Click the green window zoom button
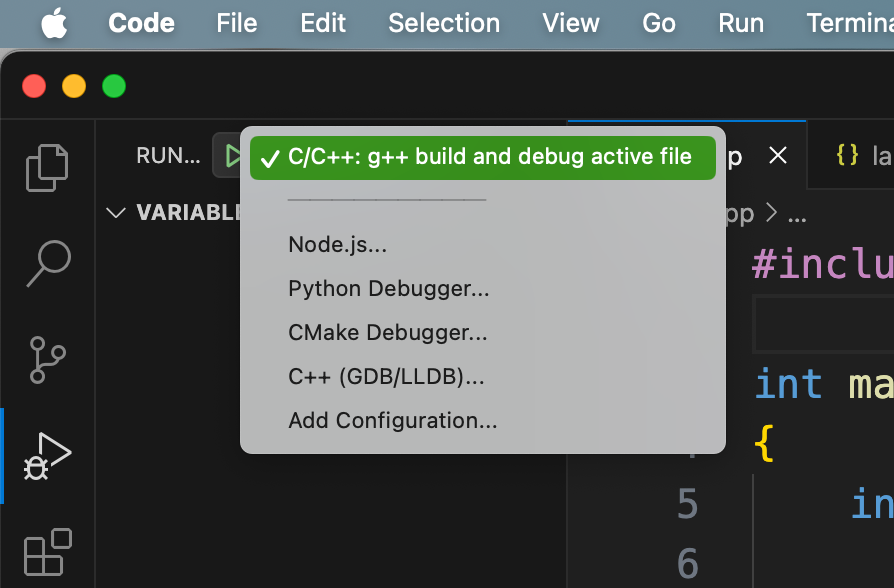Viewport: 894px width, 588px height. [114, 86]
